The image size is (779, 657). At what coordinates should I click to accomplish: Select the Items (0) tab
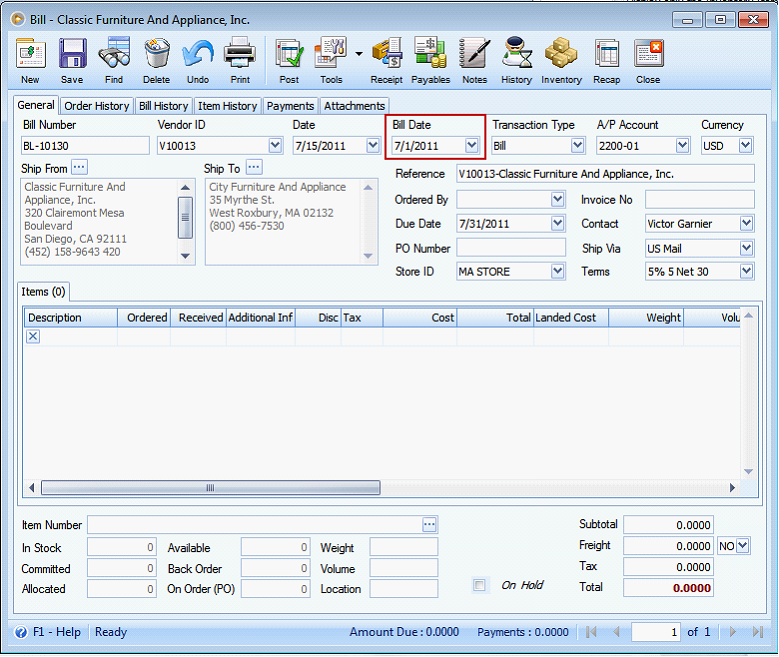[43, 292]
